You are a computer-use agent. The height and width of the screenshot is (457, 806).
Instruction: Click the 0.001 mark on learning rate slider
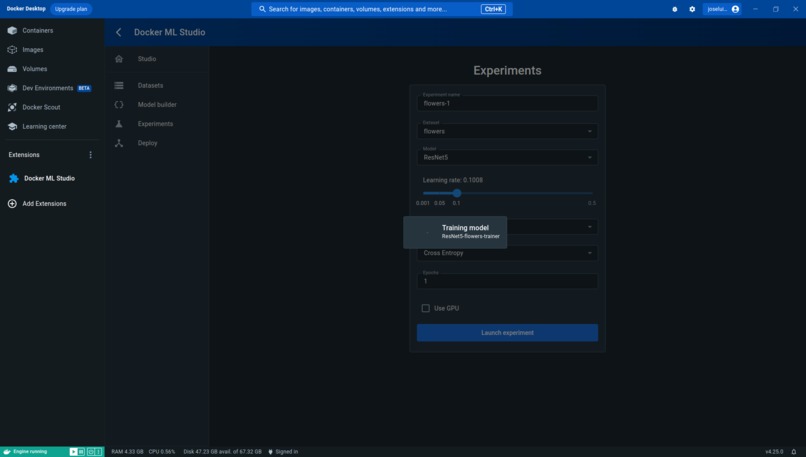click(423, 203)
